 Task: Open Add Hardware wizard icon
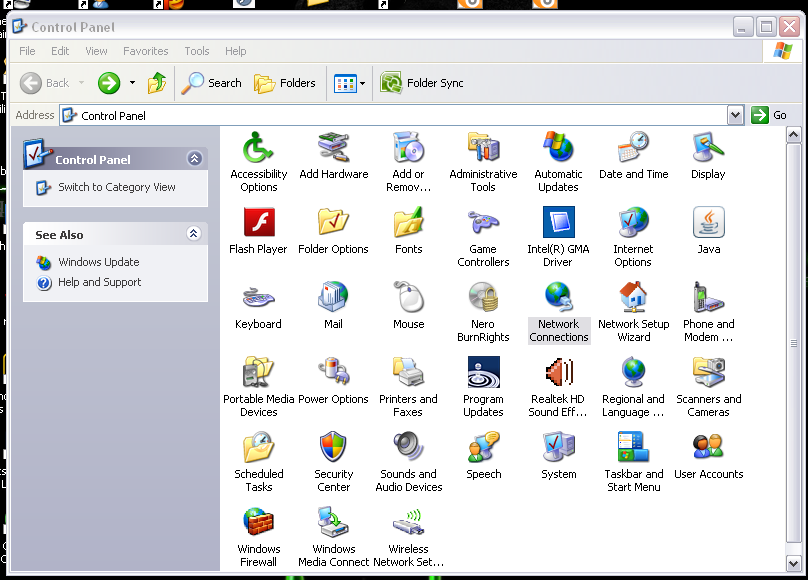coord(333,147)
